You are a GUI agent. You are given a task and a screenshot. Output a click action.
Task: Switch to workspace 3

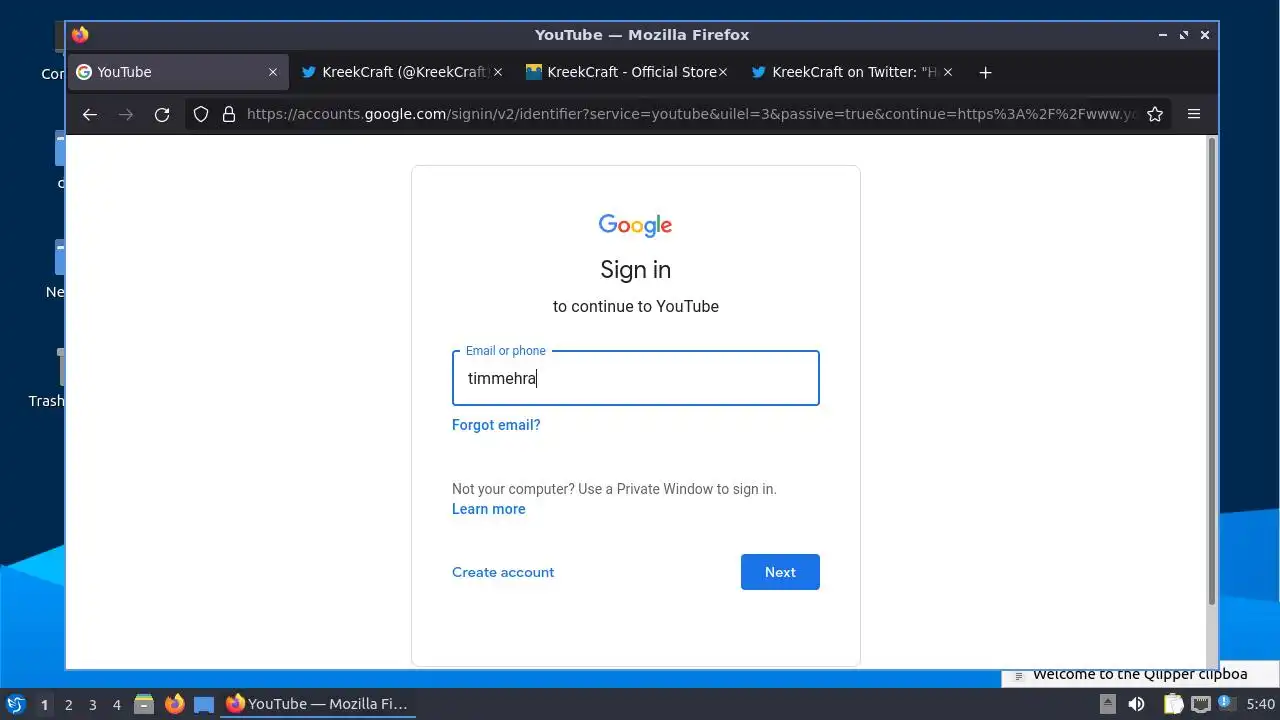[x=92, y=704]
